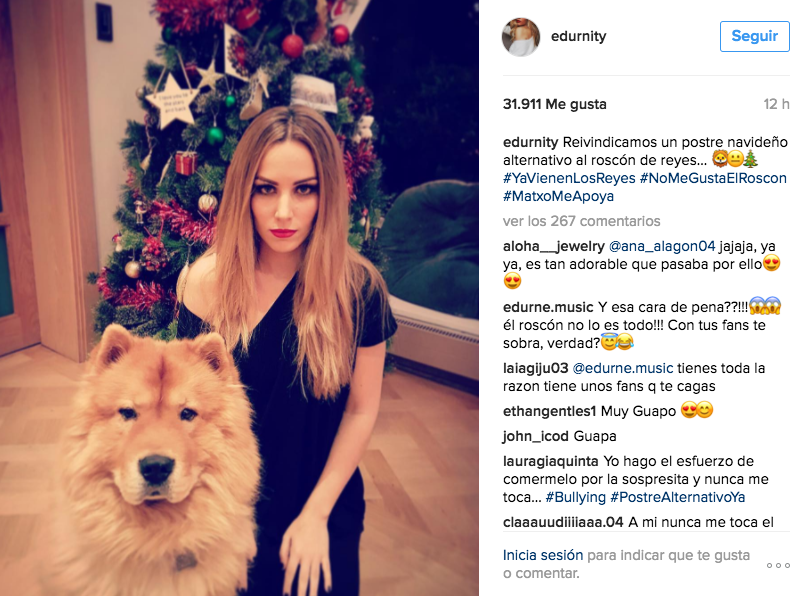Open the edurnity username in the header
The height and width of the screenshot is (596, 811).
[x=578, y=36]
